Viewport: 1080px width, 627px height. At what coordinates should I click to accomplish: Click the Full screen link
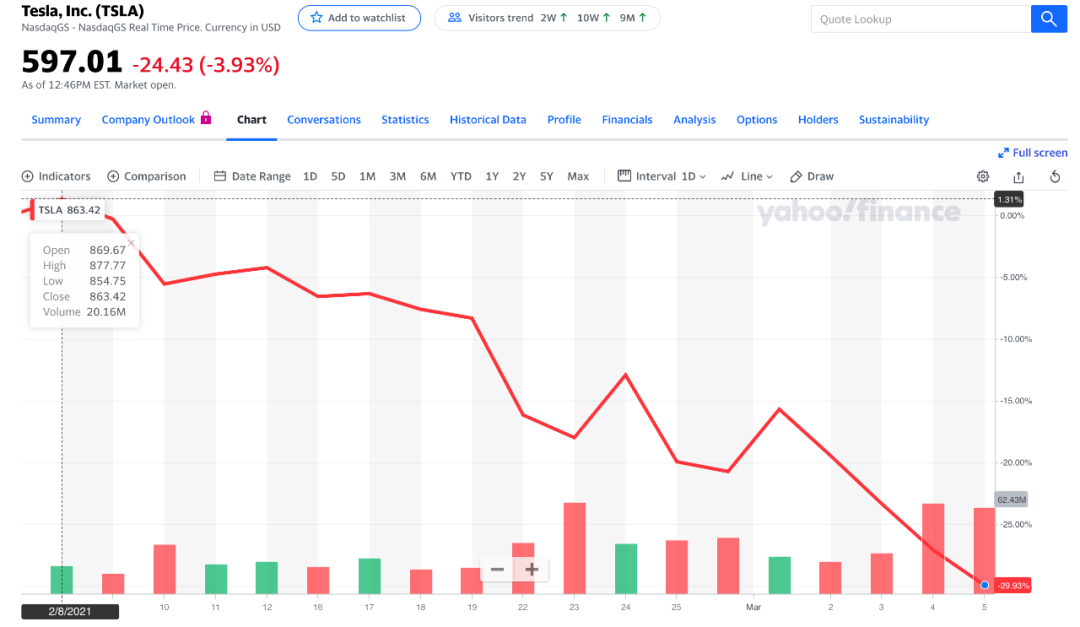(1032, 153)
